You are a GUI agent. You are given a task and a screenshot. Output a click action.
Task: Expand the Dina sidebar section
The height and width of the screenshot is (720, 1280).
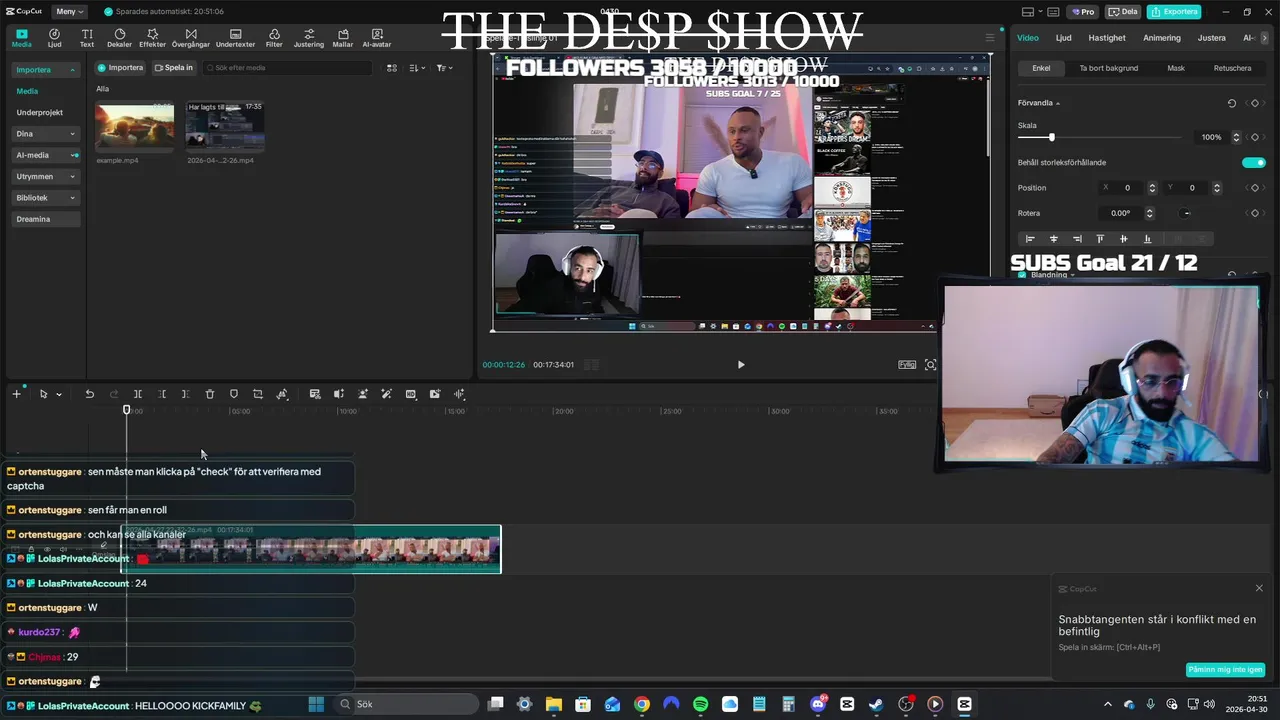pos(46,134)
